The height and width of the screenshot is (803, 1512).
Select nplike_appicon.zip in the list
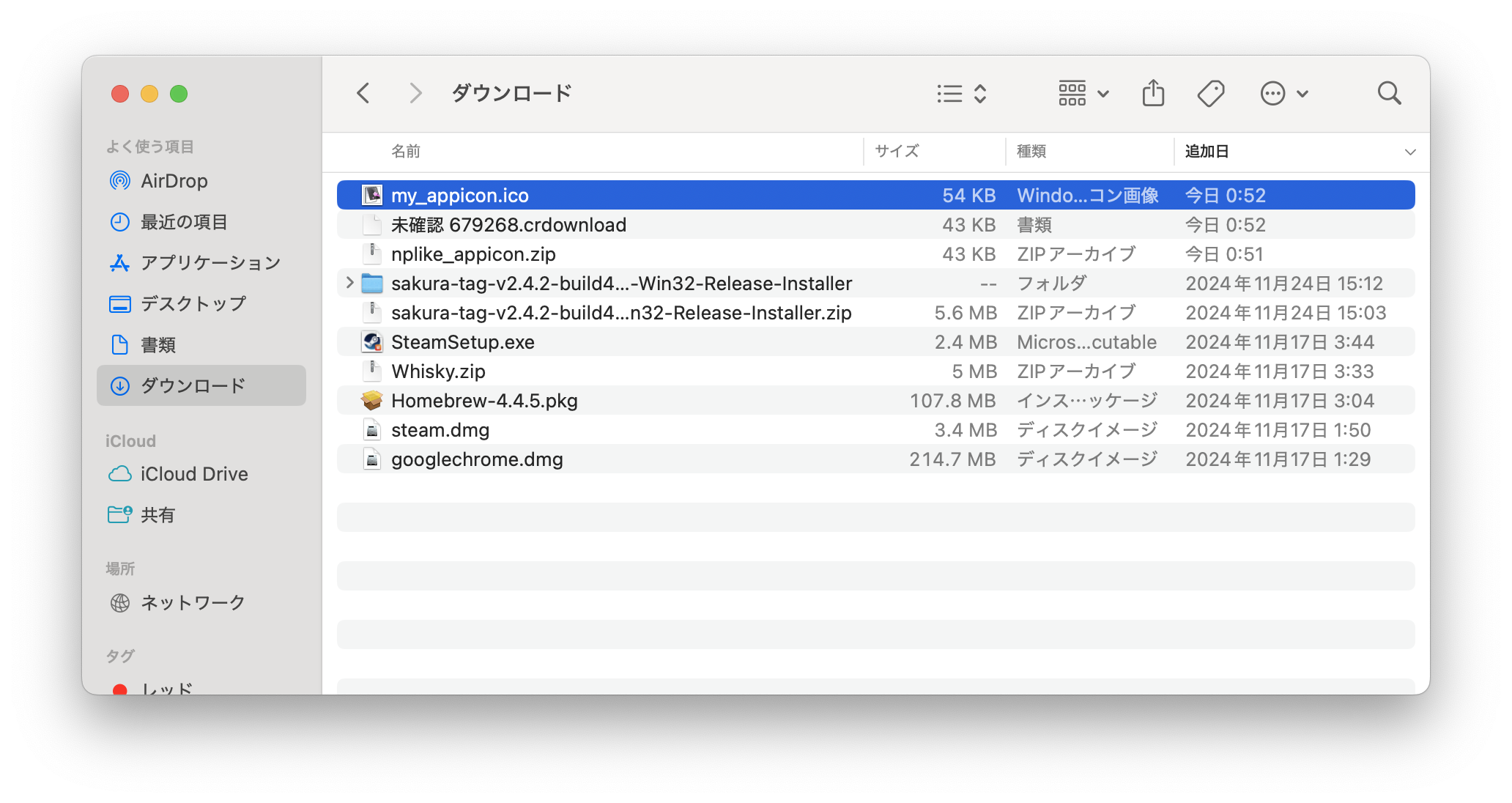[473, 254]
